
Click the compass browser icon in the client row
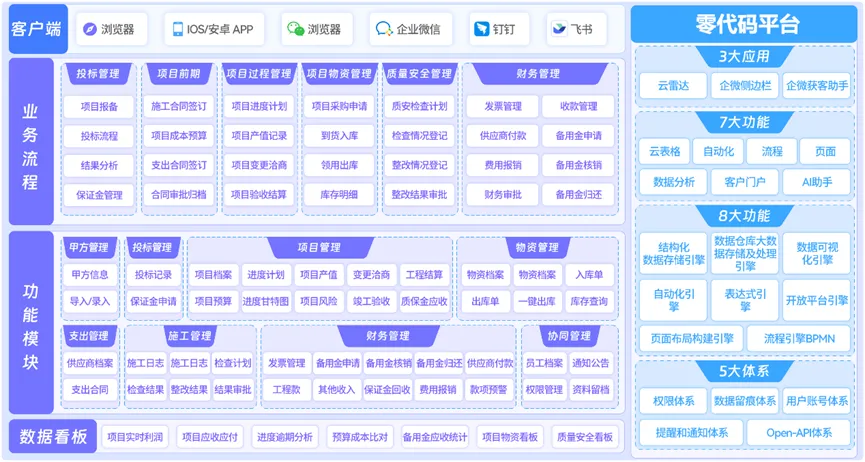89,29
